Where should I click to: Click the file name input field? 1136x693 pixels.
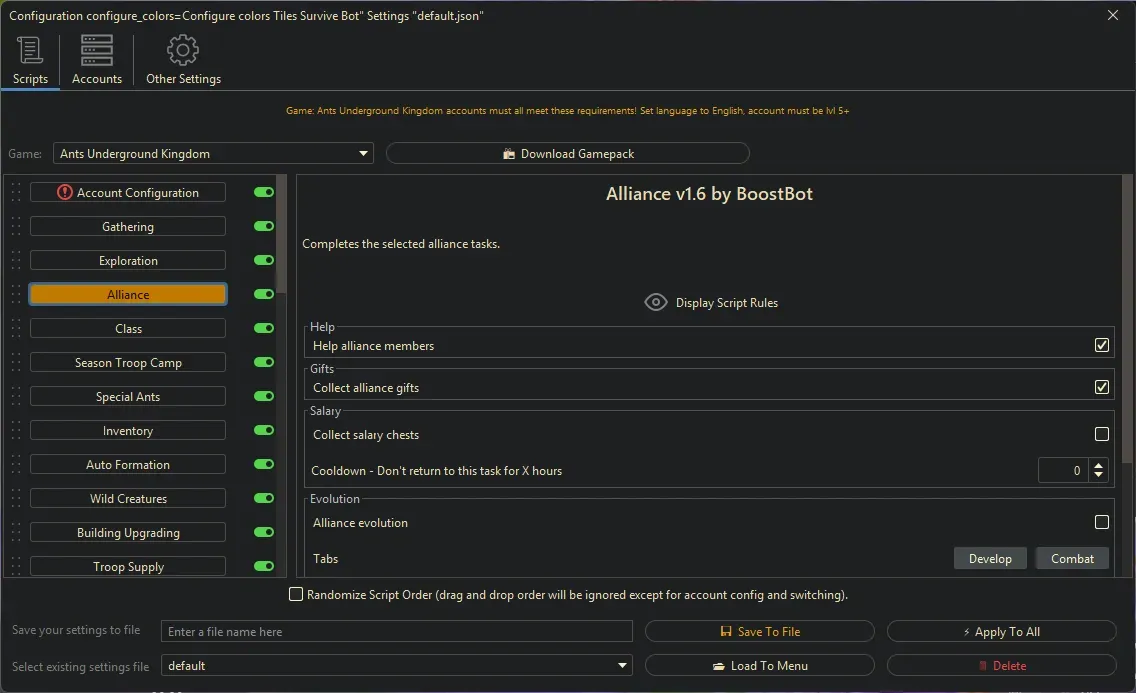397,632
